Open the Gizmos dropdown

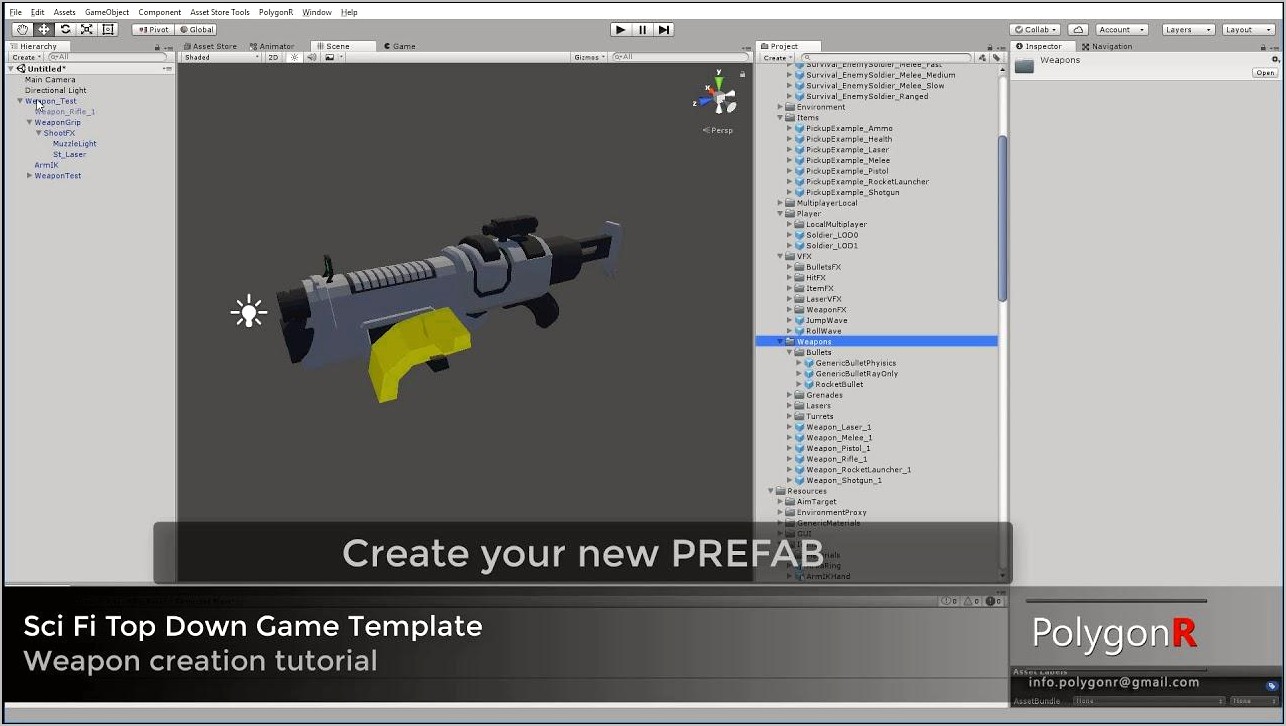(x=590, y=57)
